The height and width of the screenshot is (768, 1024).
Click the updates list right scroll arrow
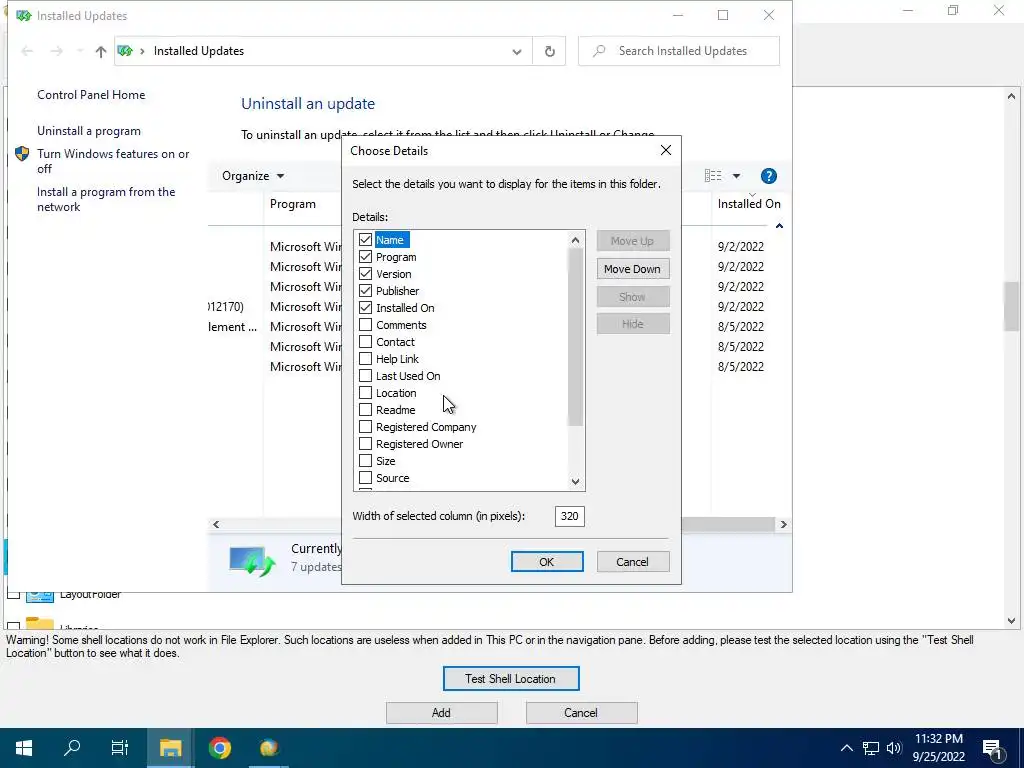click(784, 524)
